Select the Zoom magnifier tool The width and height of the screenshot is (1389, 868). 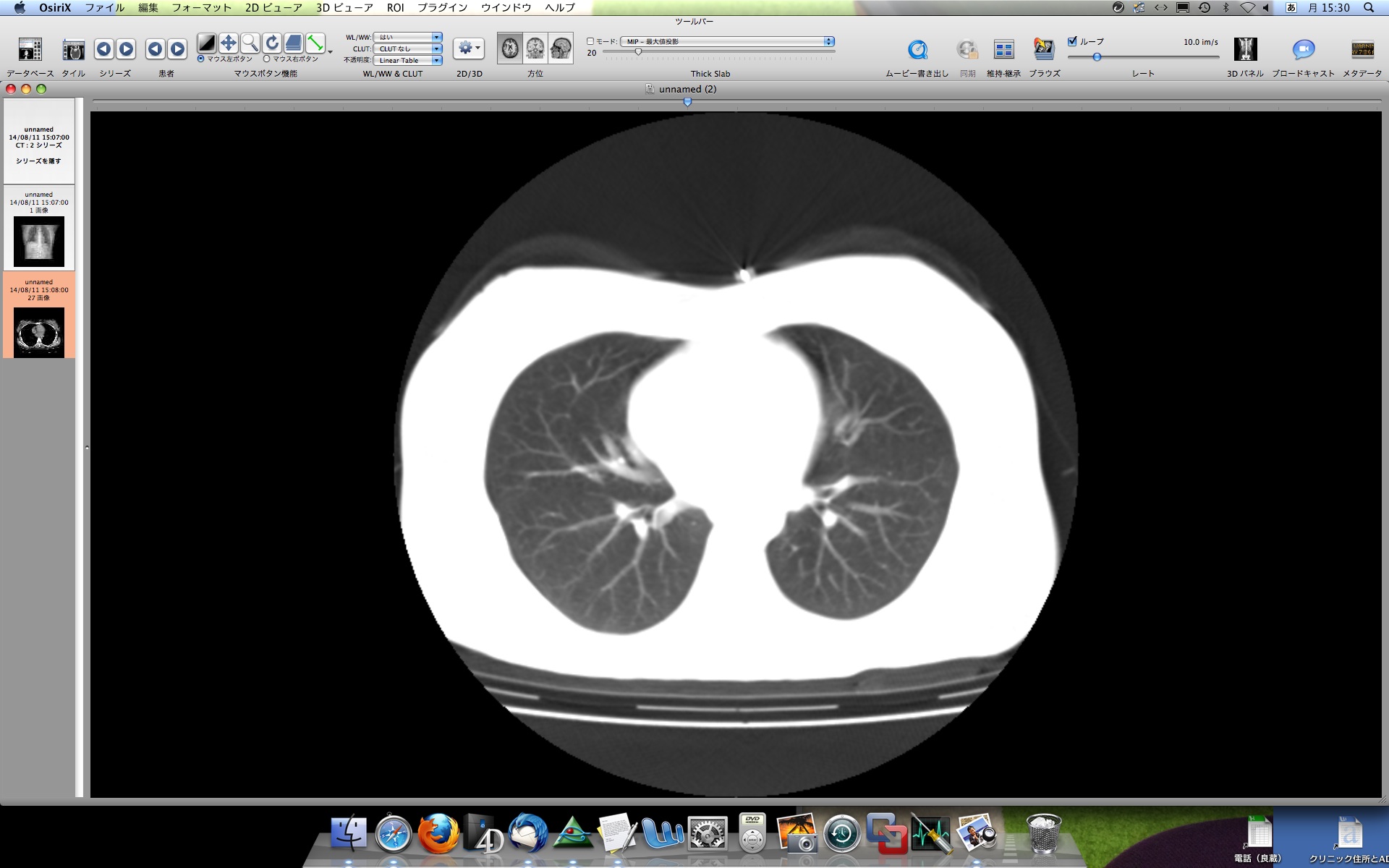(250, 43)
